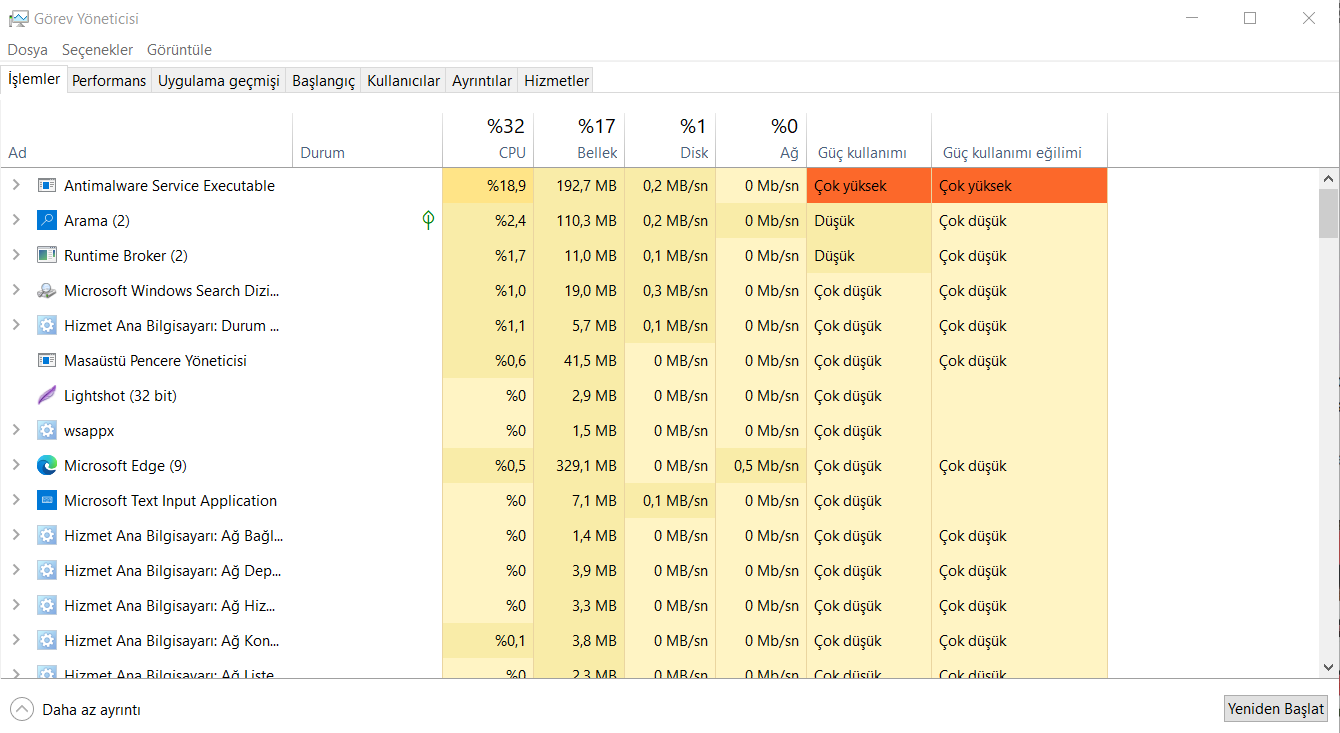The width and height of the screenshot is (1340, 733).
Task: Click the wsappx gear icon
Action: [47, 431]
